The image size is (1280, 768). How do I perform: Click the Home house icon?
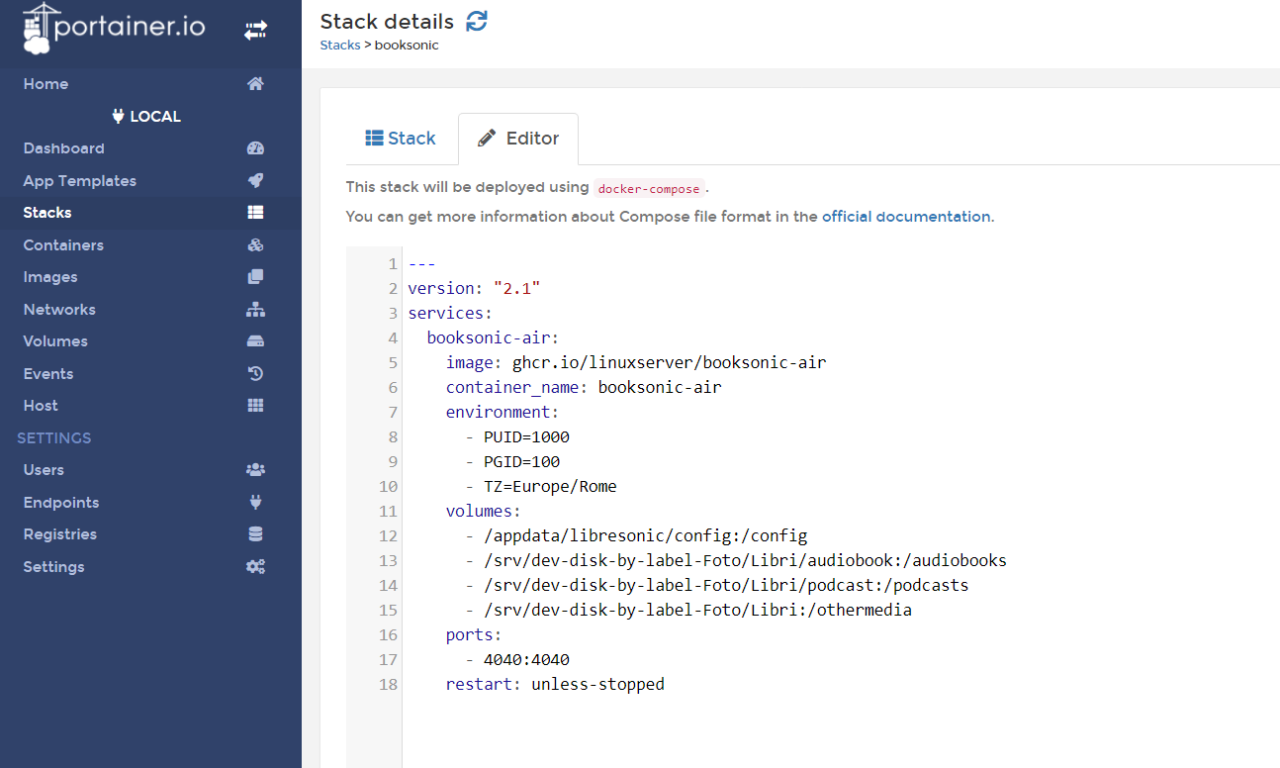coord(255,84)
